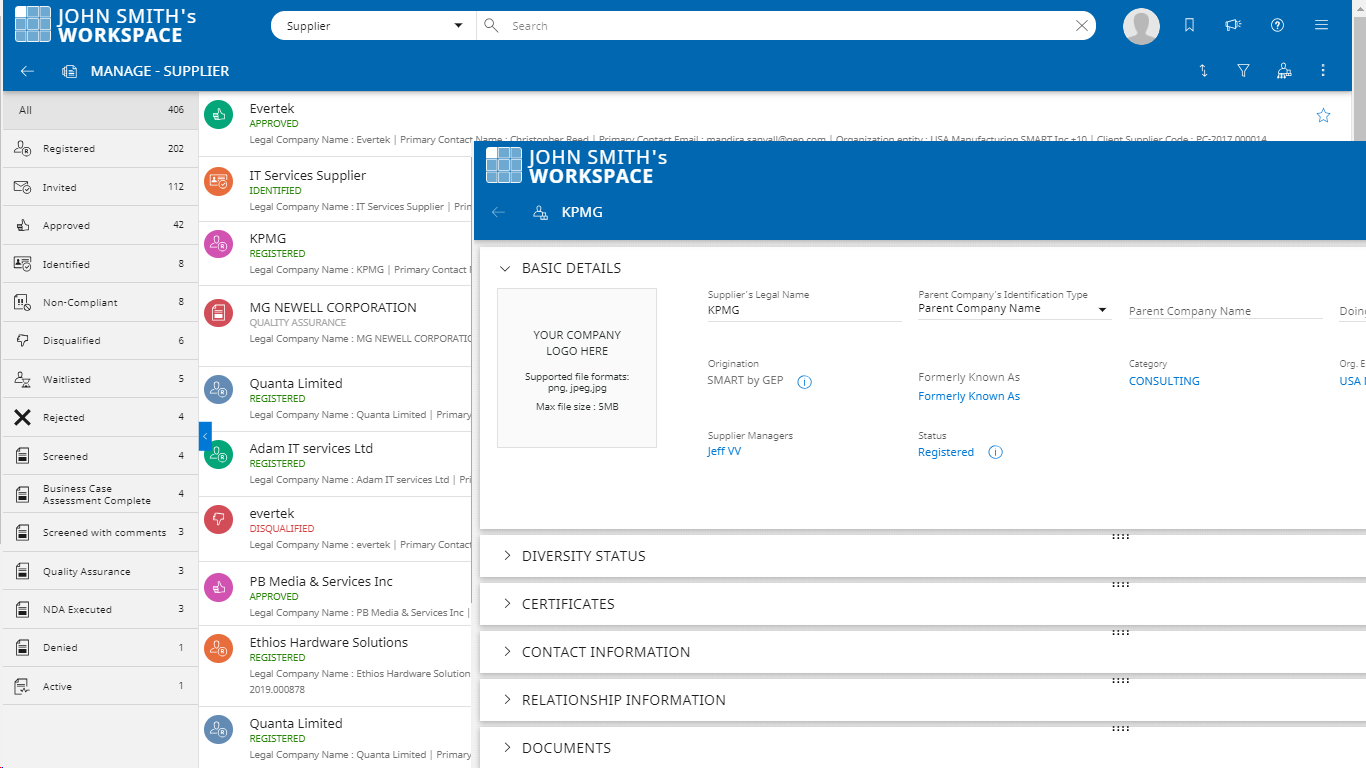This screenshot has height=768, width=1366.
Task: Filter suppliers by Registered
Action: coord(100,149)
